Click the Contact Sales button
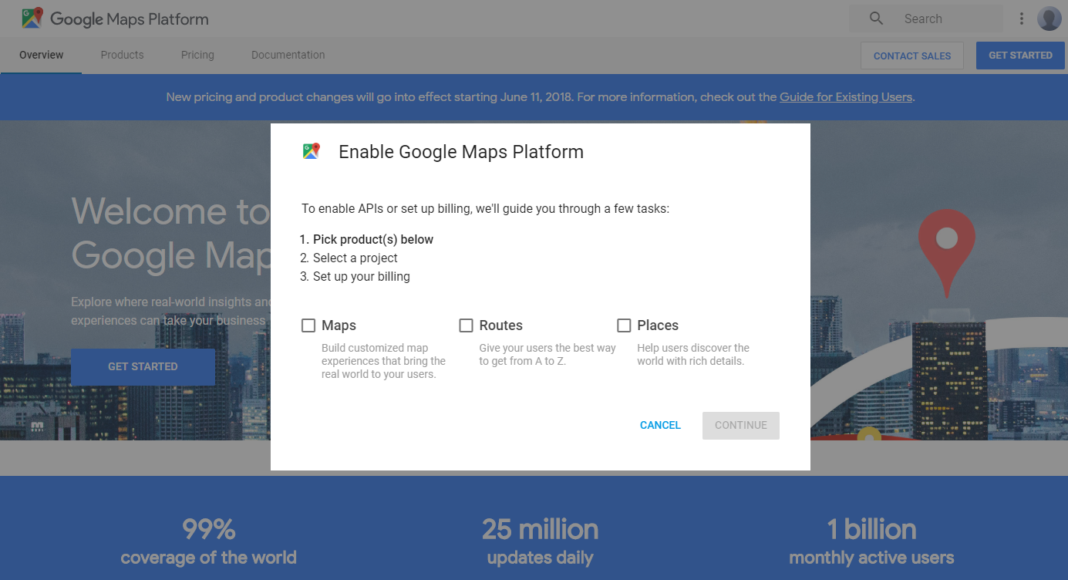This screenshot has height=580, width=1068. (912, 56)
